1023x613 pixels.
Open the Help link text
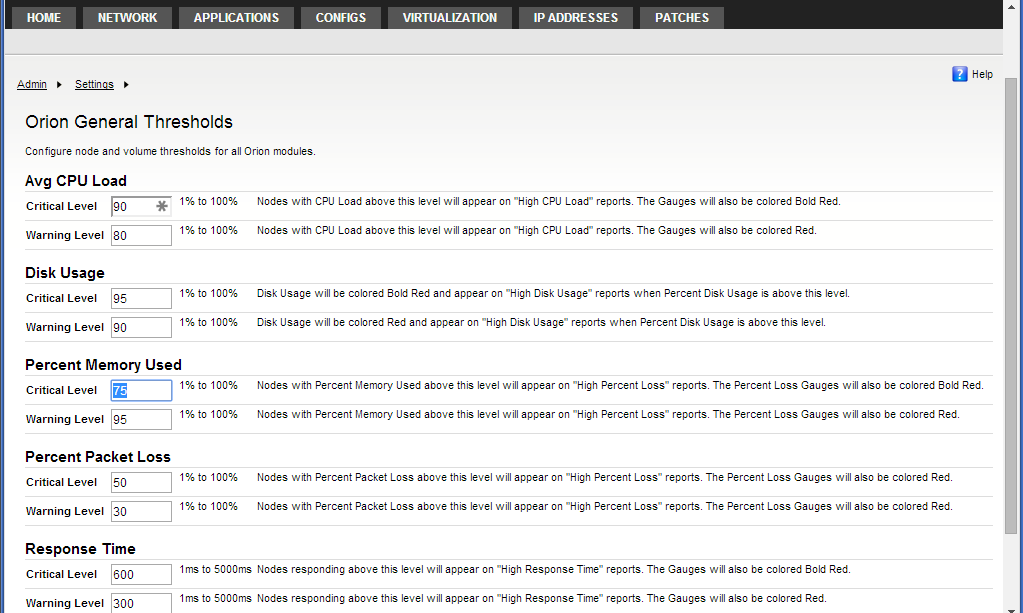(982, 74)
